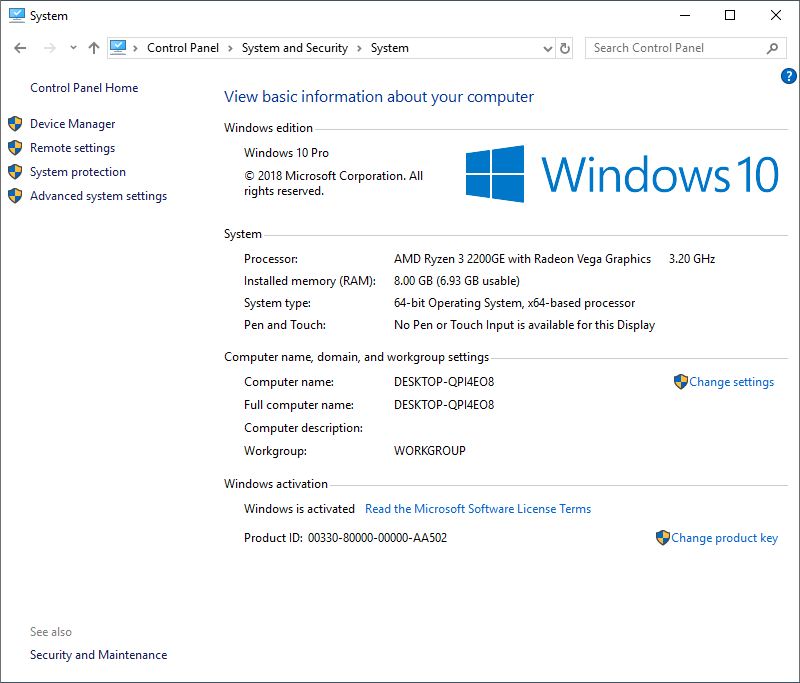Viewport: 800px width, 683px height.
Task: Click the computer icon in address bar
Action: 119,47
